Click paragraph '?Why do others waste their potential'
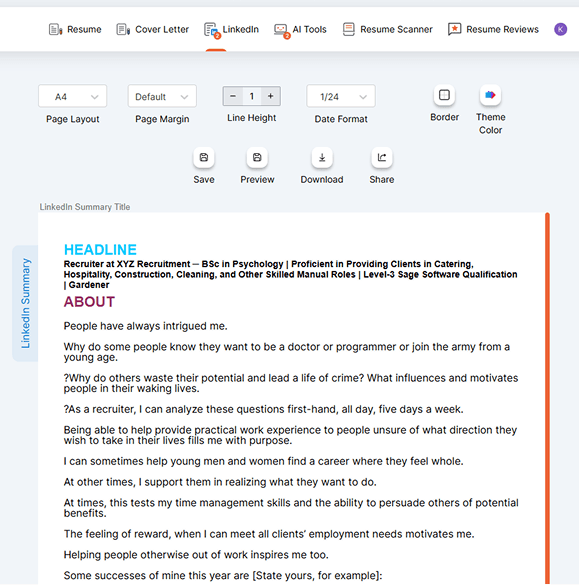 291,383
